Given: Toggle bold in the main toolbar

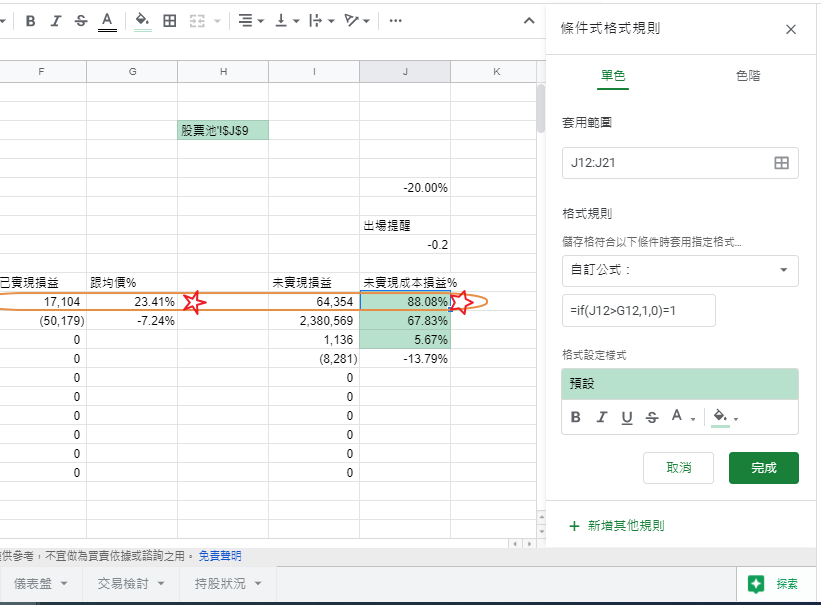Looking at the screenshot, I should (x=30, y=20).
